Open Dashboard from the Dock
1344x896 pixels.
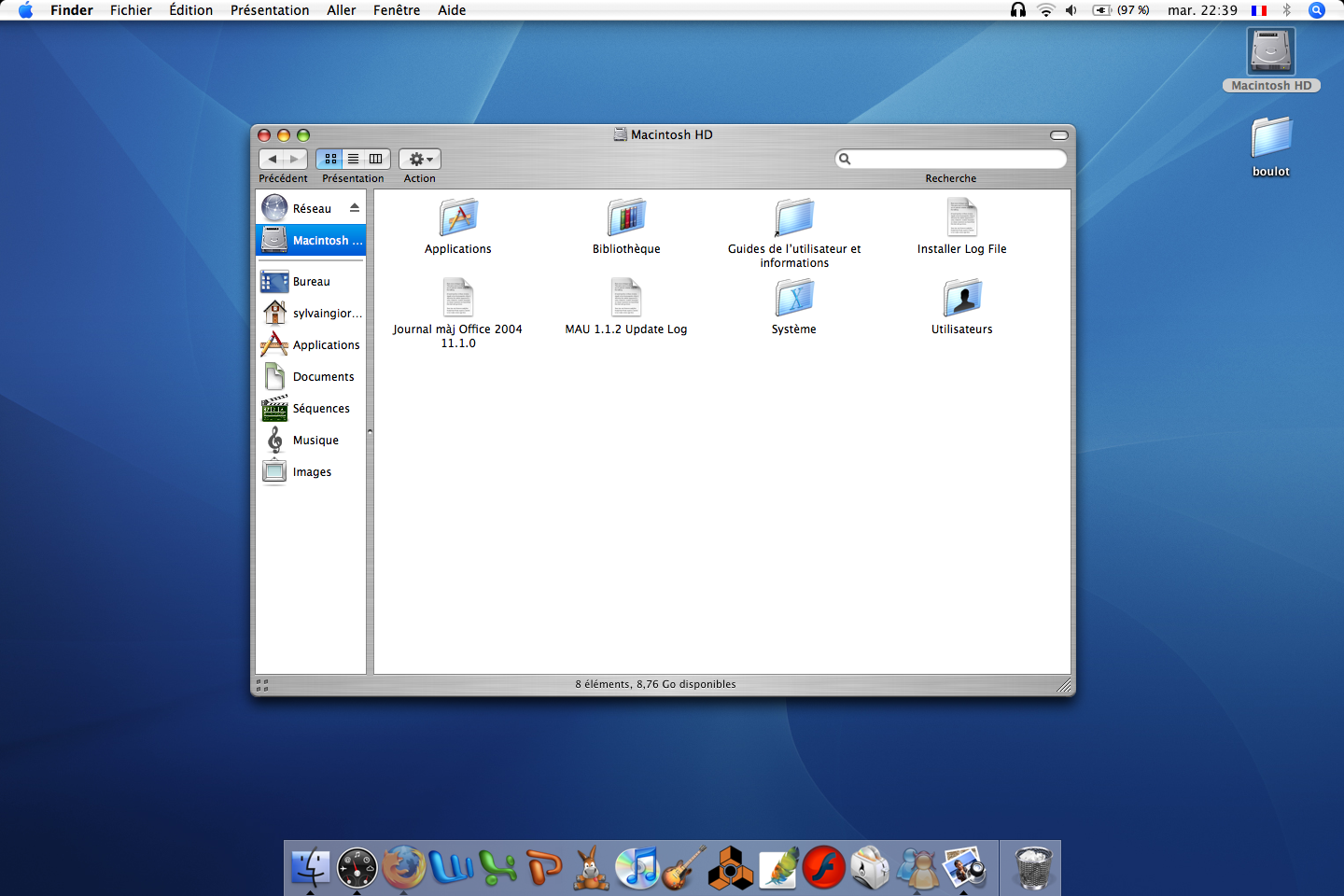click(x=357, y=868)
